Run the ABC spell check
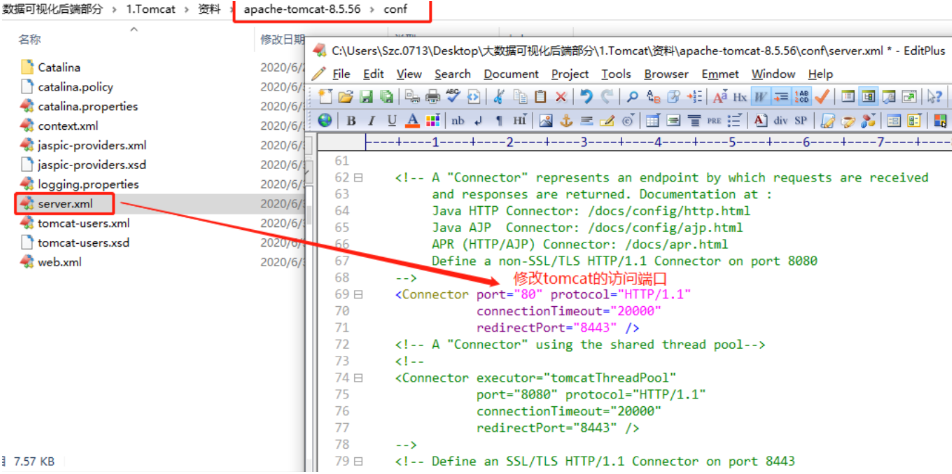The height and width of the screenshot is (474, 952). pyautogui.click(x=454, y=96)
